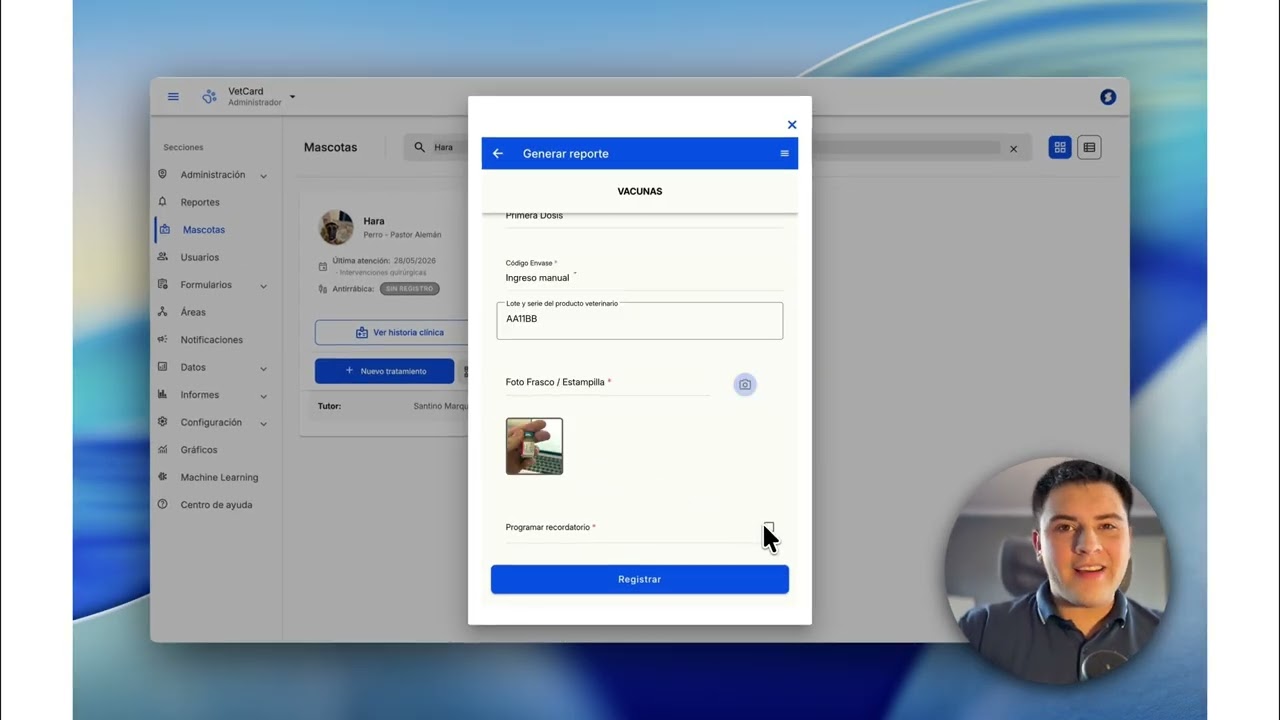Go back using the Generar reporte arrow

click(x=498, y=154)
